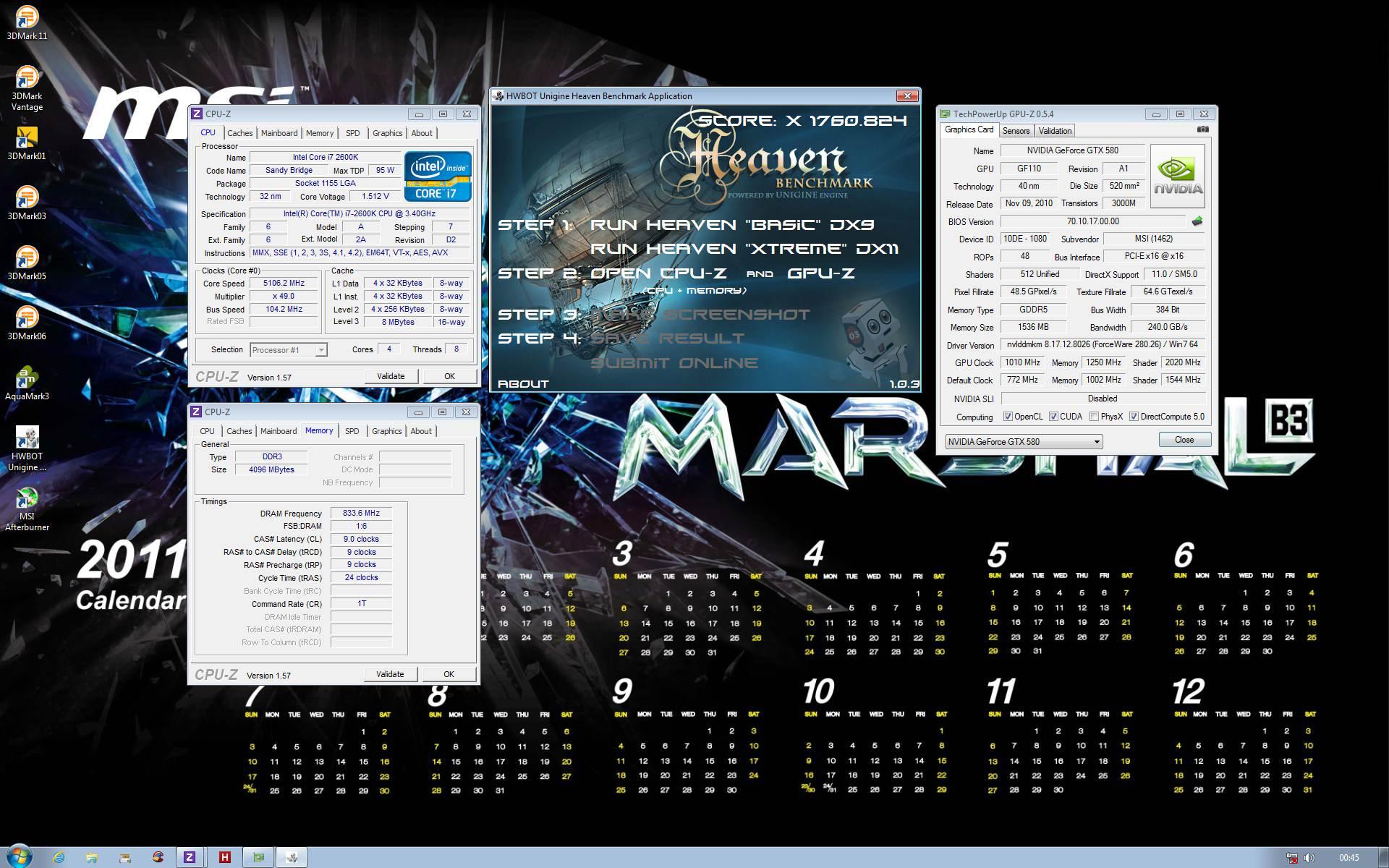Viewport: 1389px width, 868px height.
Task: Click the taskbar icon right of GPU-Z
Action: (x=292, y=857)
